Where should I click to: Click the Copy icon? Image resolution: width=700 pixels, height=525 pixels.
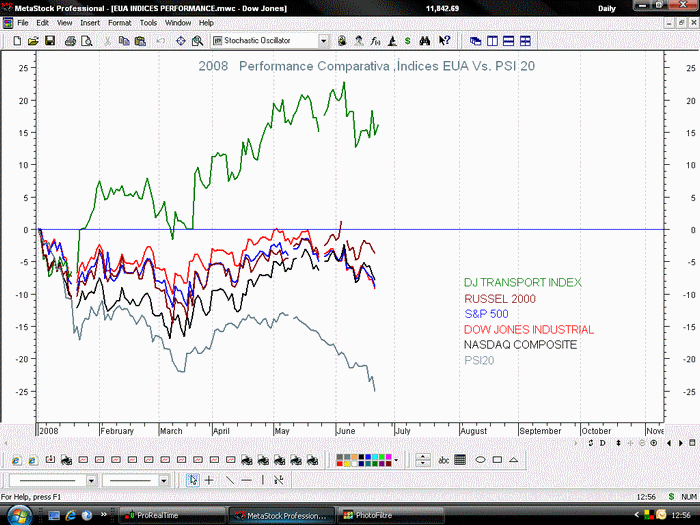[124, 41]
